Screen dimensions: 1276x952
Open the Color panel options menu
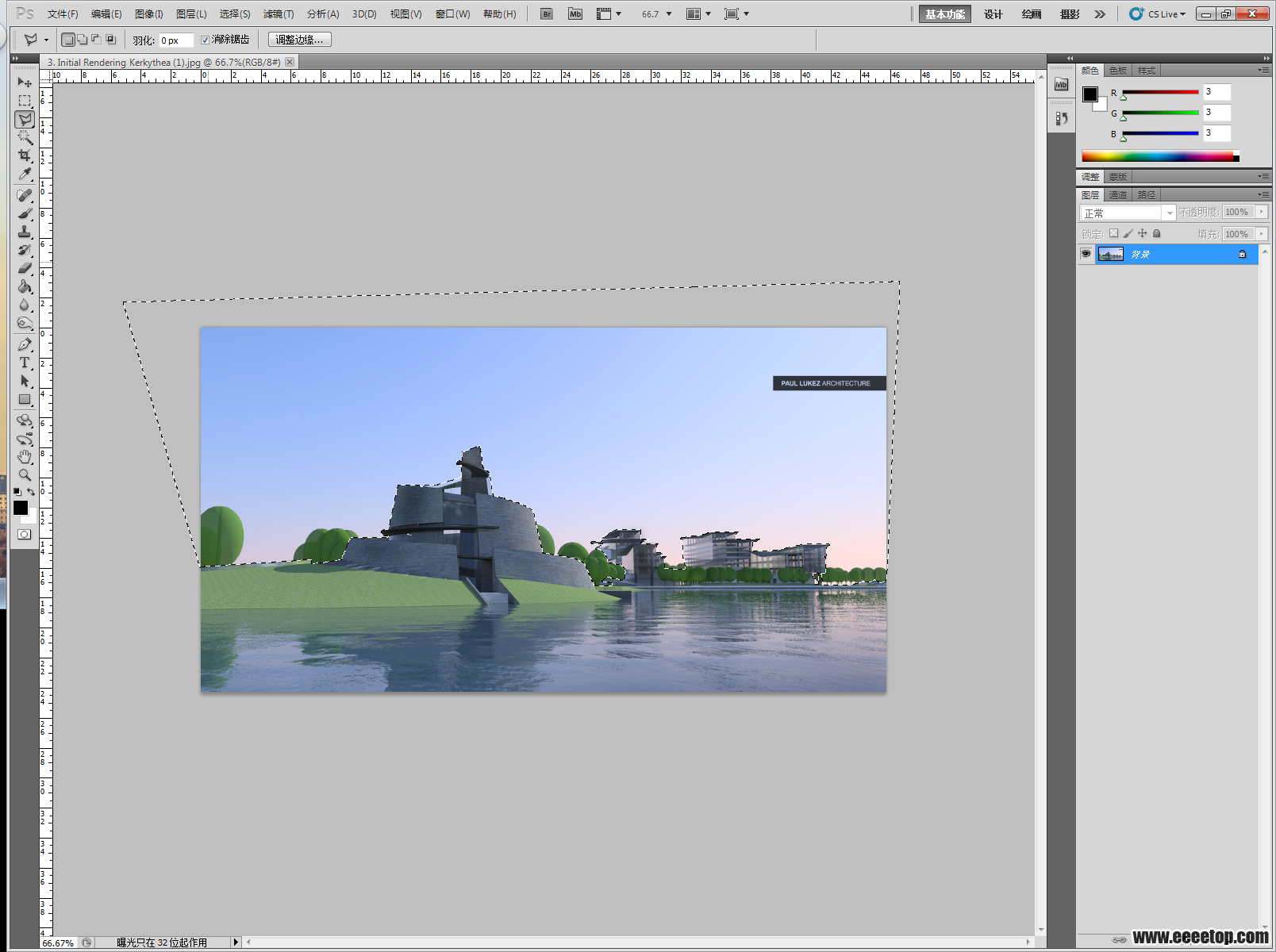pyautogui.click(x=1263, y=71)
